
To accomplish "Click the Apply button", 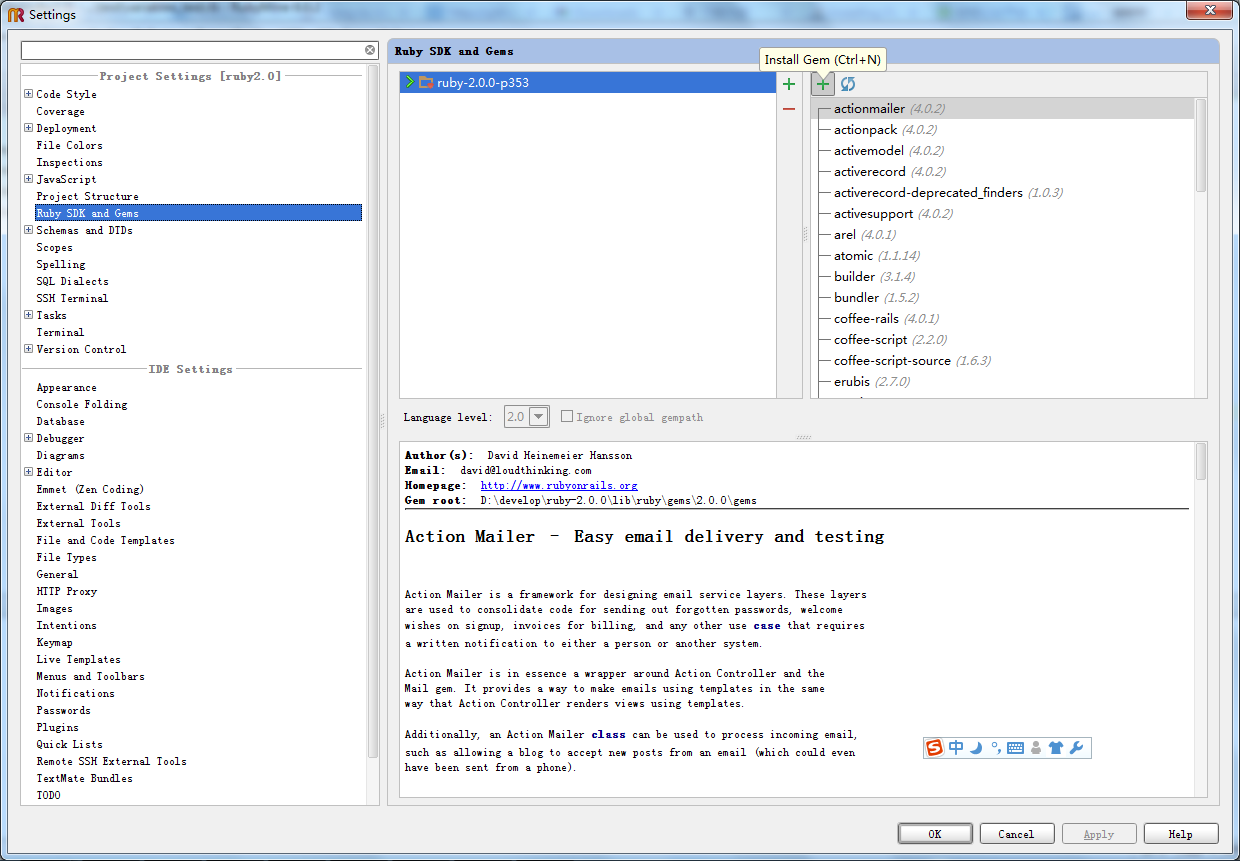I will tap(1099, 833).
